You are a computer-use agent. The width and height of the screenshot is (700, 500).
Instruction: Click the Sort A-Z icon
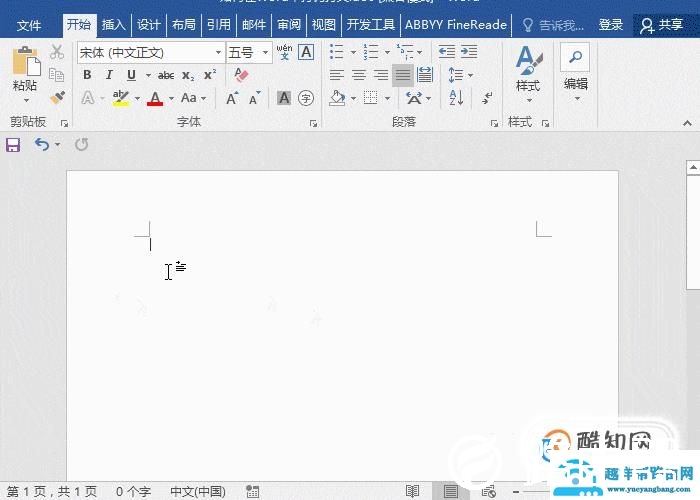(456, 97)
